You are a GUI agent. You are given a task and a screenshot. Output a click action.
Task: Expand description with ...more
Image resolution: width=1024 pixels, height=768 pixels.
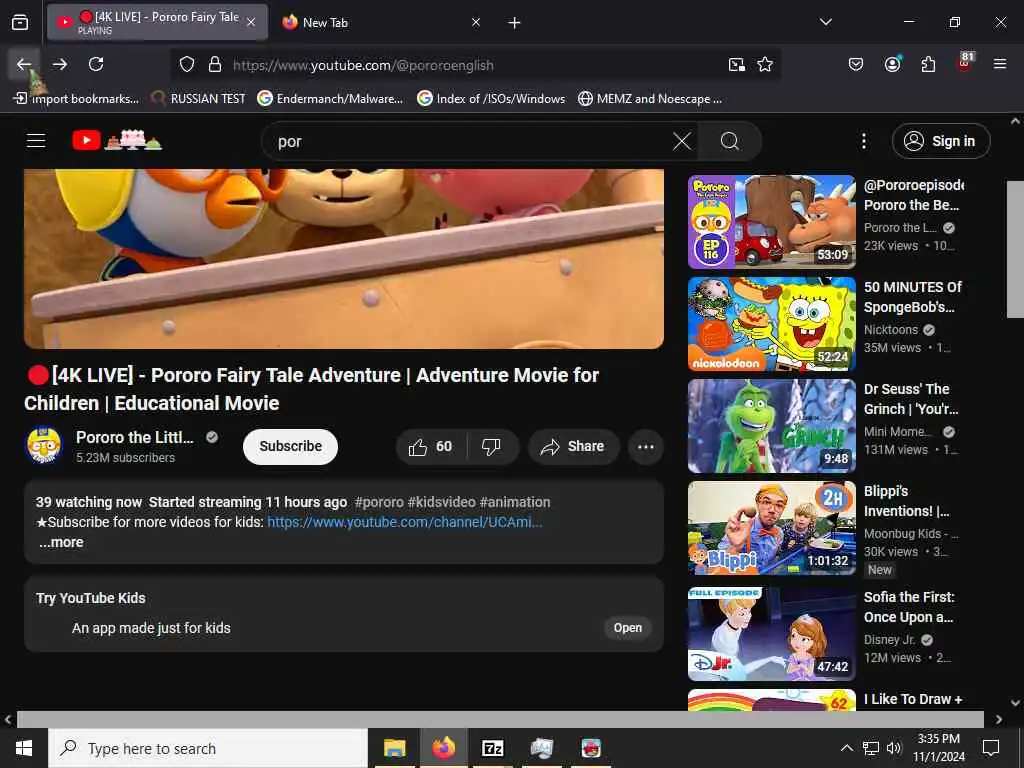click(61, 542)
